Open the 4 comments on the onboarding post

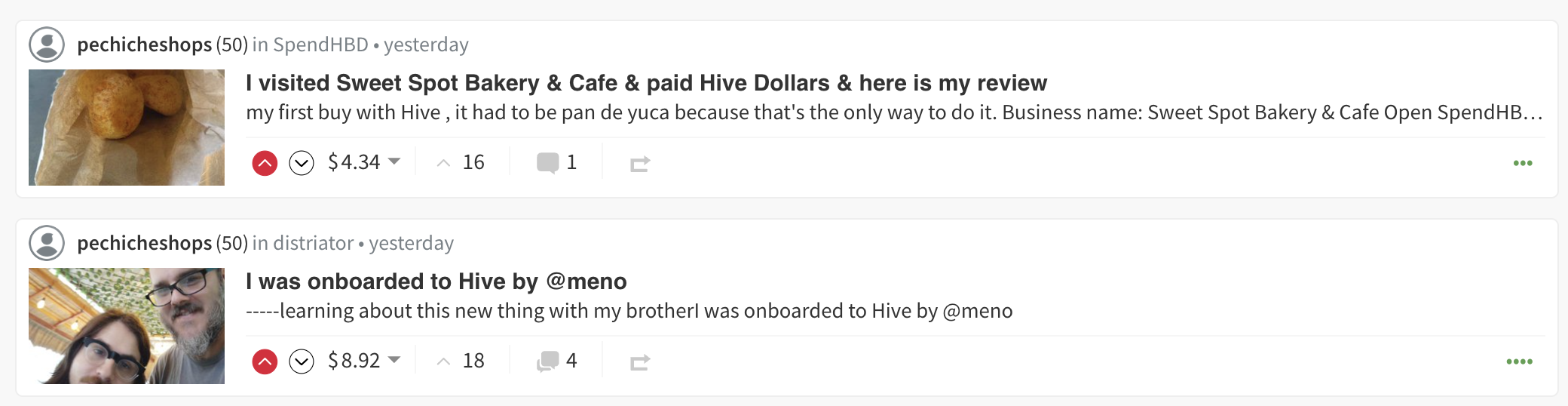point(556,361)
